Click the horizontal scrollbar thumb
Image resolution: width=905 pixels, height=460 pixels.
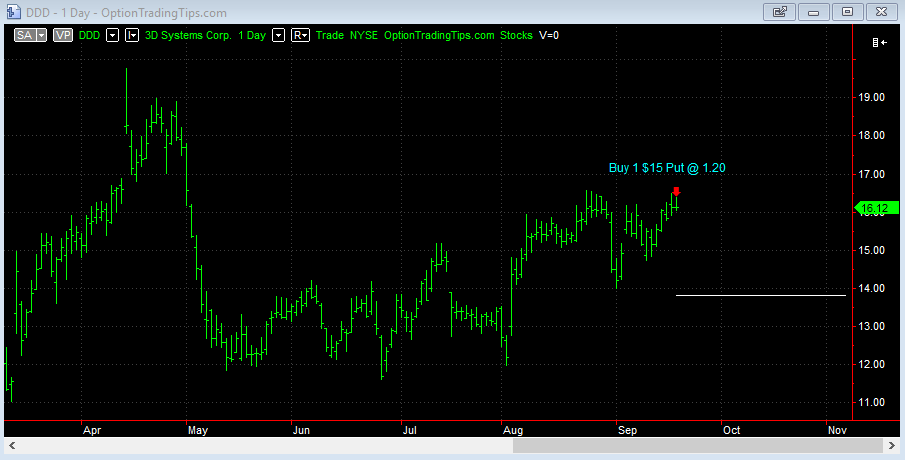[x=698, y=446]
